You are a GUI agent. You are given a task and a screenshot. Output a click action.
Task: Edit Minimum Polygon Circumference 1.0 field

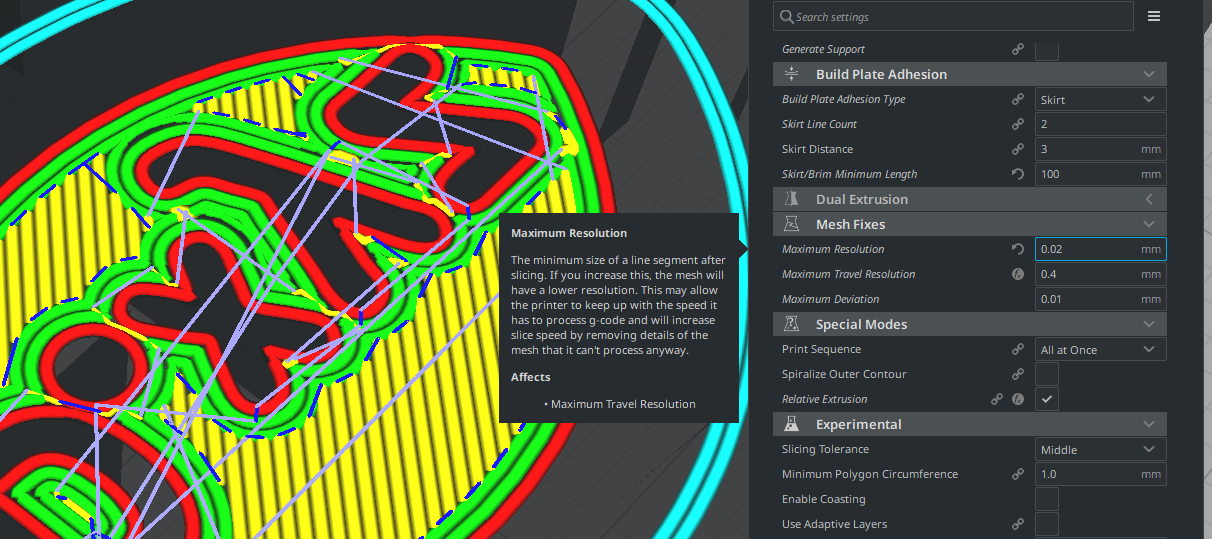(x=1100, y=474)
